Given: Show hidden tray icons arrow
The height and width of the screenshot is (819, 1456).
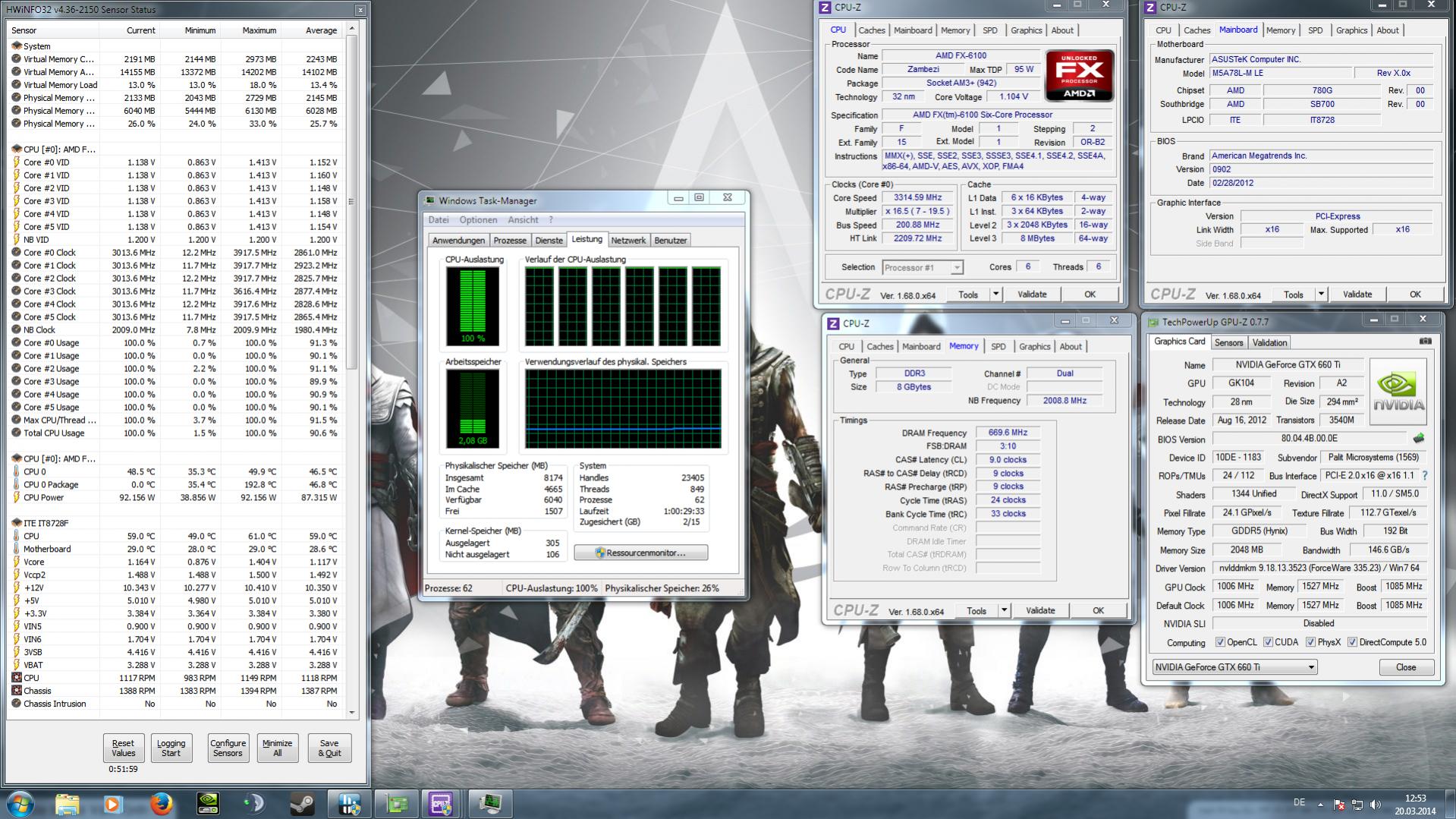Looking at the screenshot, I should (1320, 805).
